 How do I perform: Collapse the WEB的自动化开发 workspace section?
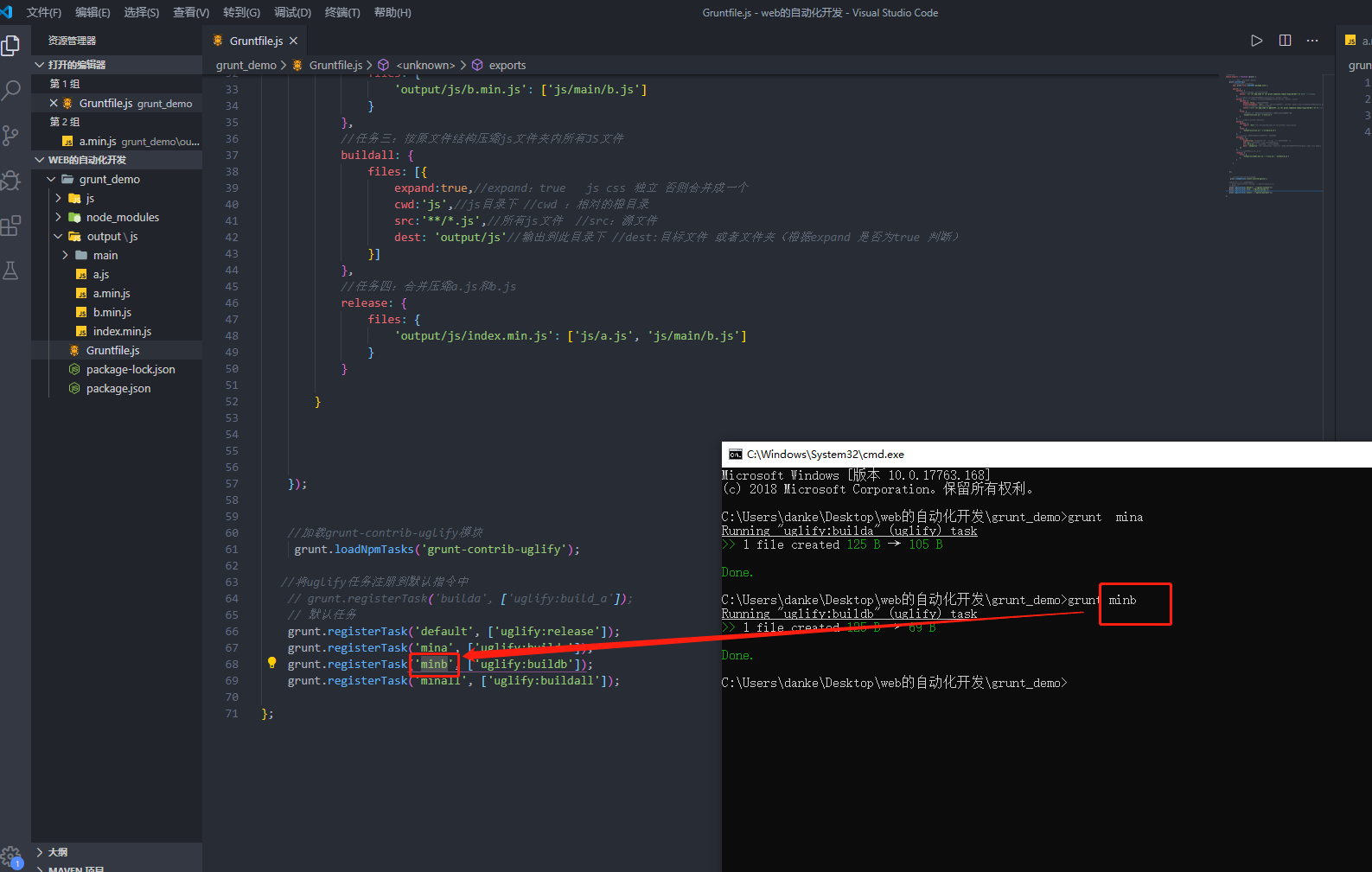[117, 160]
